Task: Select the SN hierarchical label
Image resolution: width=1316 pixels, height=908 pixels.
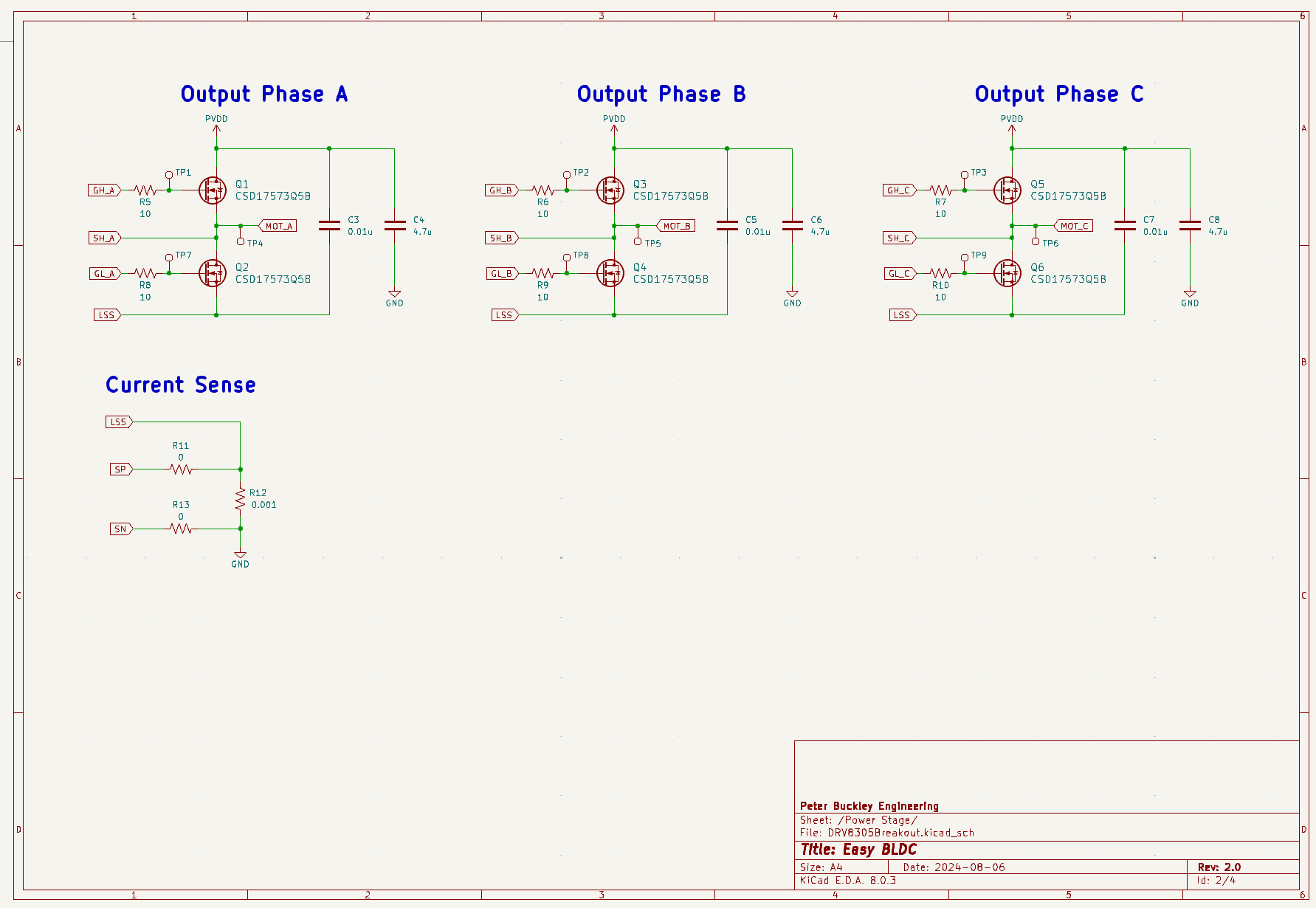Action: tap(122, 529)
